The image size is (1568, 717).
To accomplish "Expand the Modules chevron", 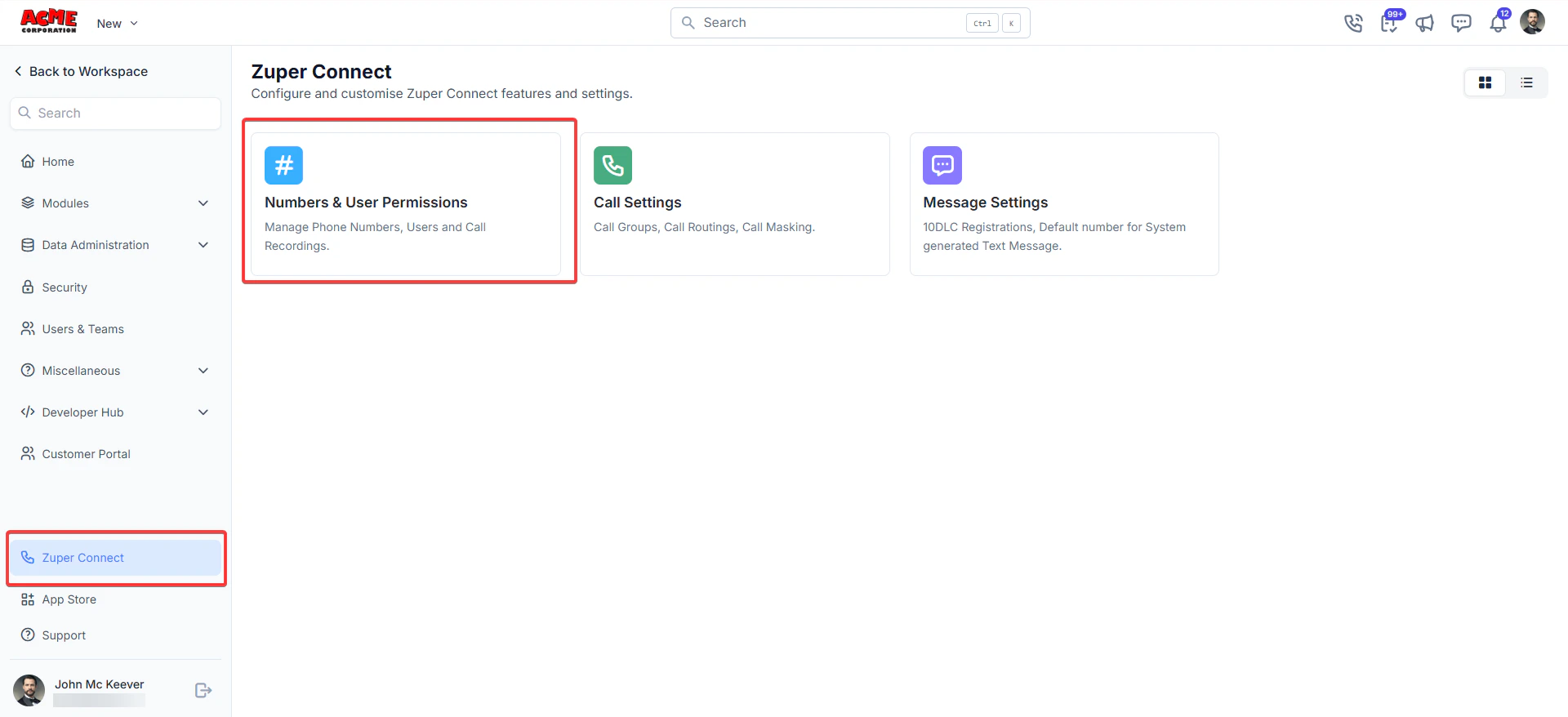I will tap(203, 203).
